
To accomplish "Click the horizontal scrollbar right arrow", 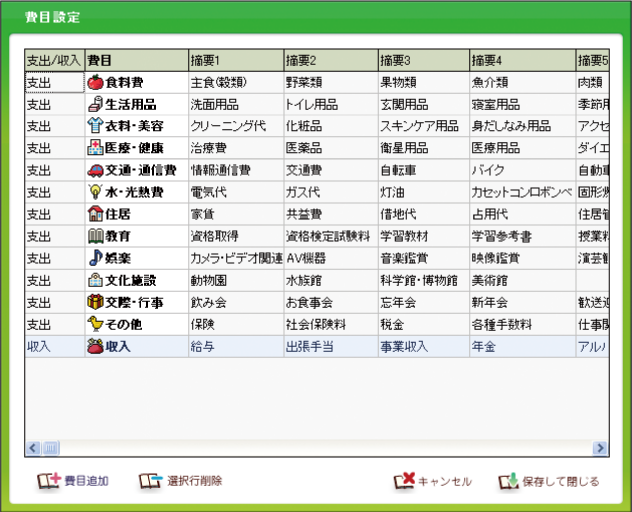I will (x=601, y=449).
